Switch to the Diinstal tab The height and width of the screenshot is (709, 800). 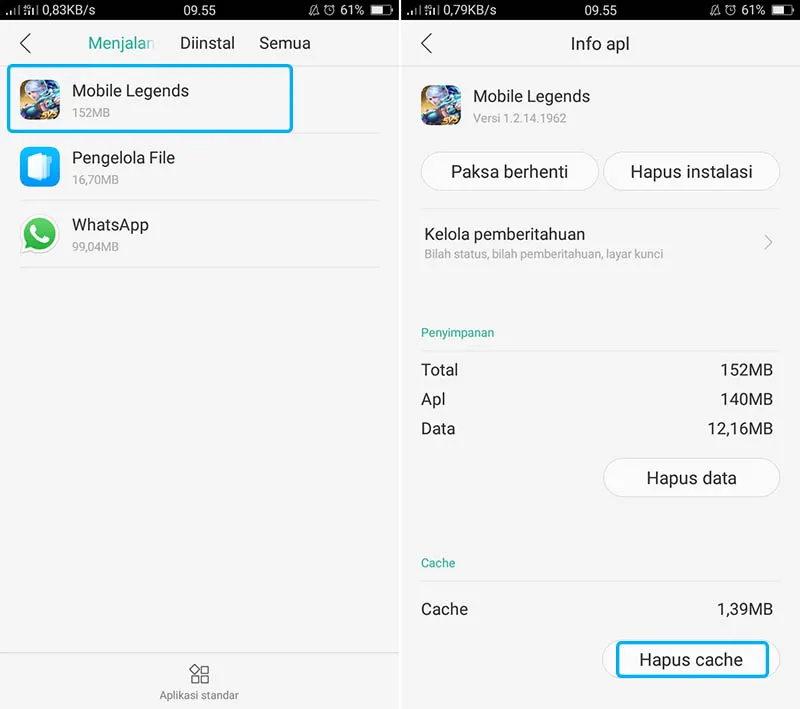207,43
